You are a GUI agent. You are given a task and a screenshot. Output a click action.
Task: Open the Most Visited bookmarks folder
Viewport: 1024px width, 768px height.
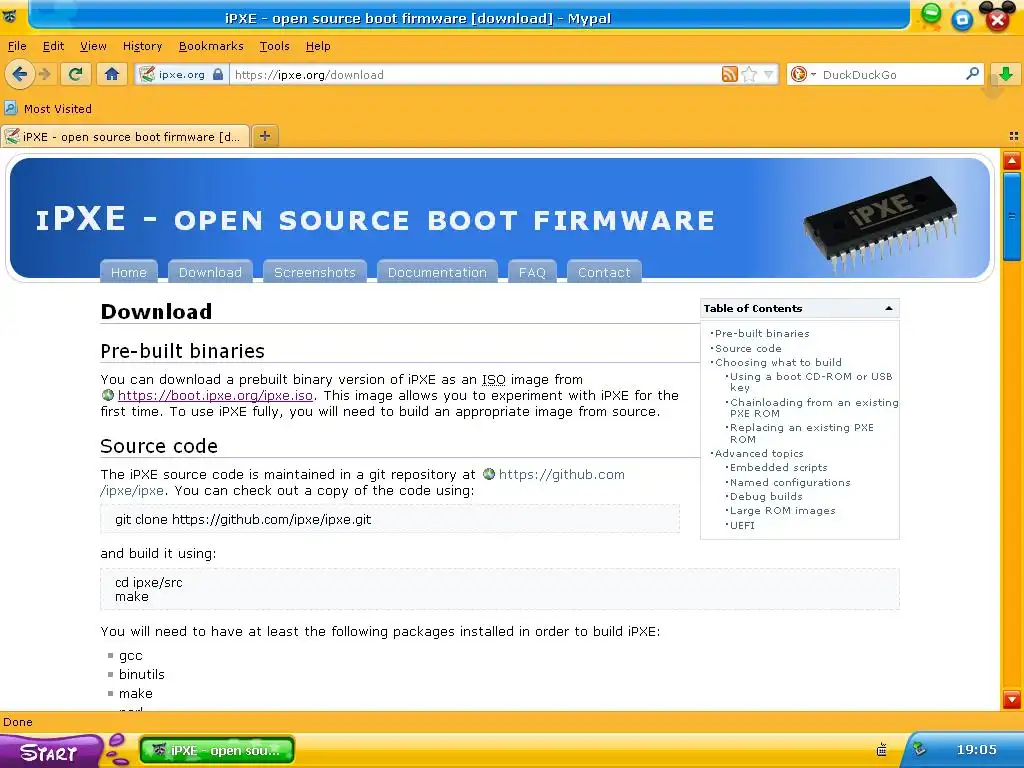pyautogui.click(x=48, y=108)
